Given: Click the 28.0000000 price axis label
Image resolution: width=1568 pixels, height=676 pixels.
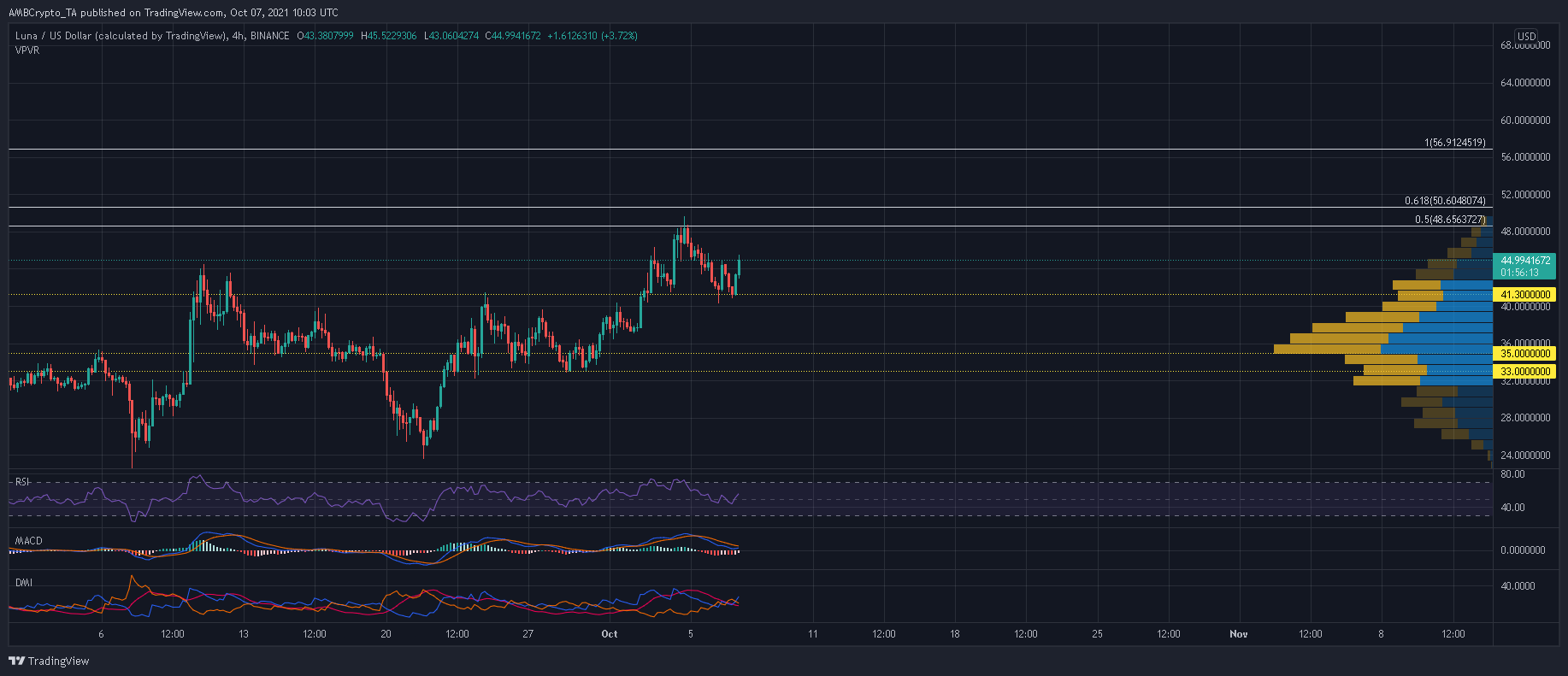Looking at the screenshot, I should 1525,418.
